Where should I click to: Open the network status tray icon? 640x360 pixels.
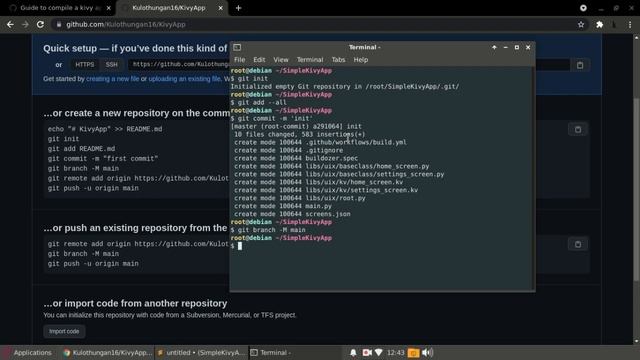[x=378, y=353]
